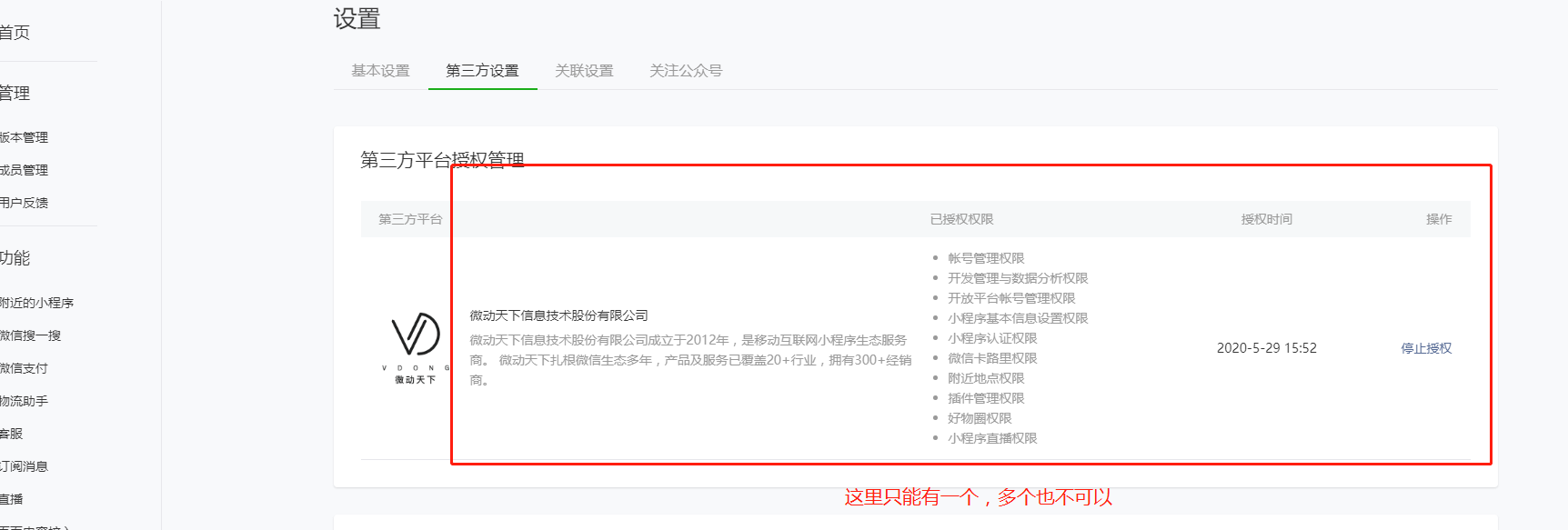Open 客服 in the sidebar
The width and height of the screenshot is (1568, 530).
[11, 434]
